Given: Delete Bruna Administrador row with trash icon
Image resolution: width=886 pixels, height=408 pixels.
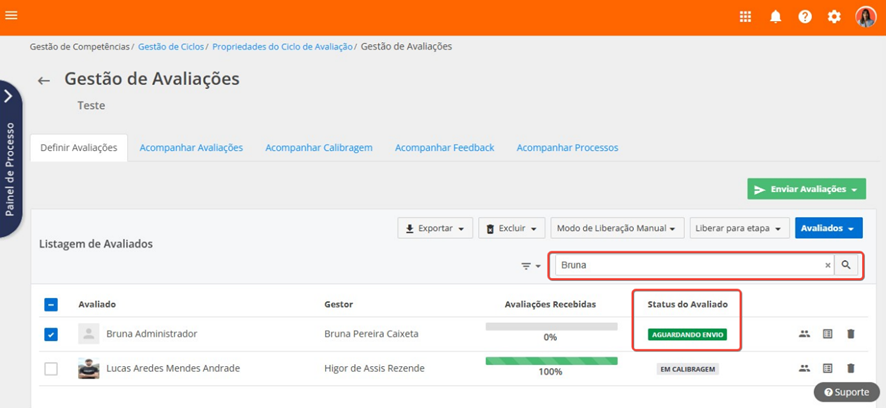Looking at the screenshot, I should coord(851,334).
